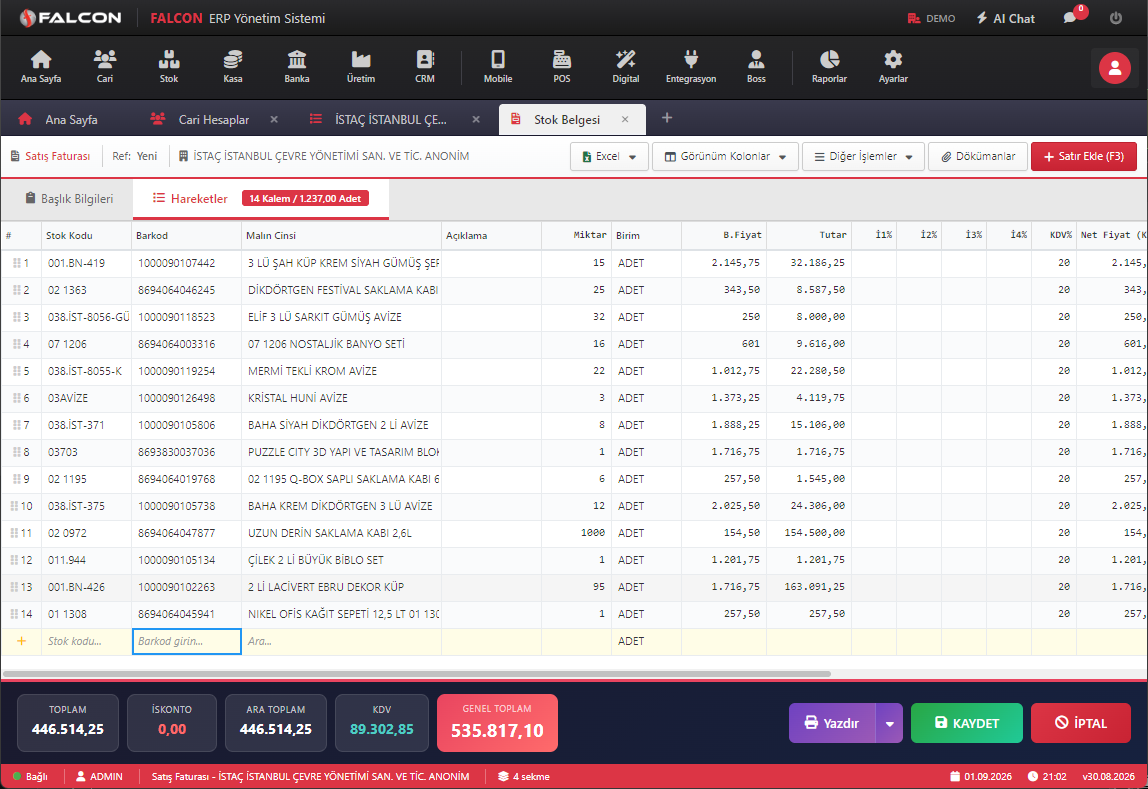
Task: Click the user profile avatar icon
Action: coord(1114,68)
